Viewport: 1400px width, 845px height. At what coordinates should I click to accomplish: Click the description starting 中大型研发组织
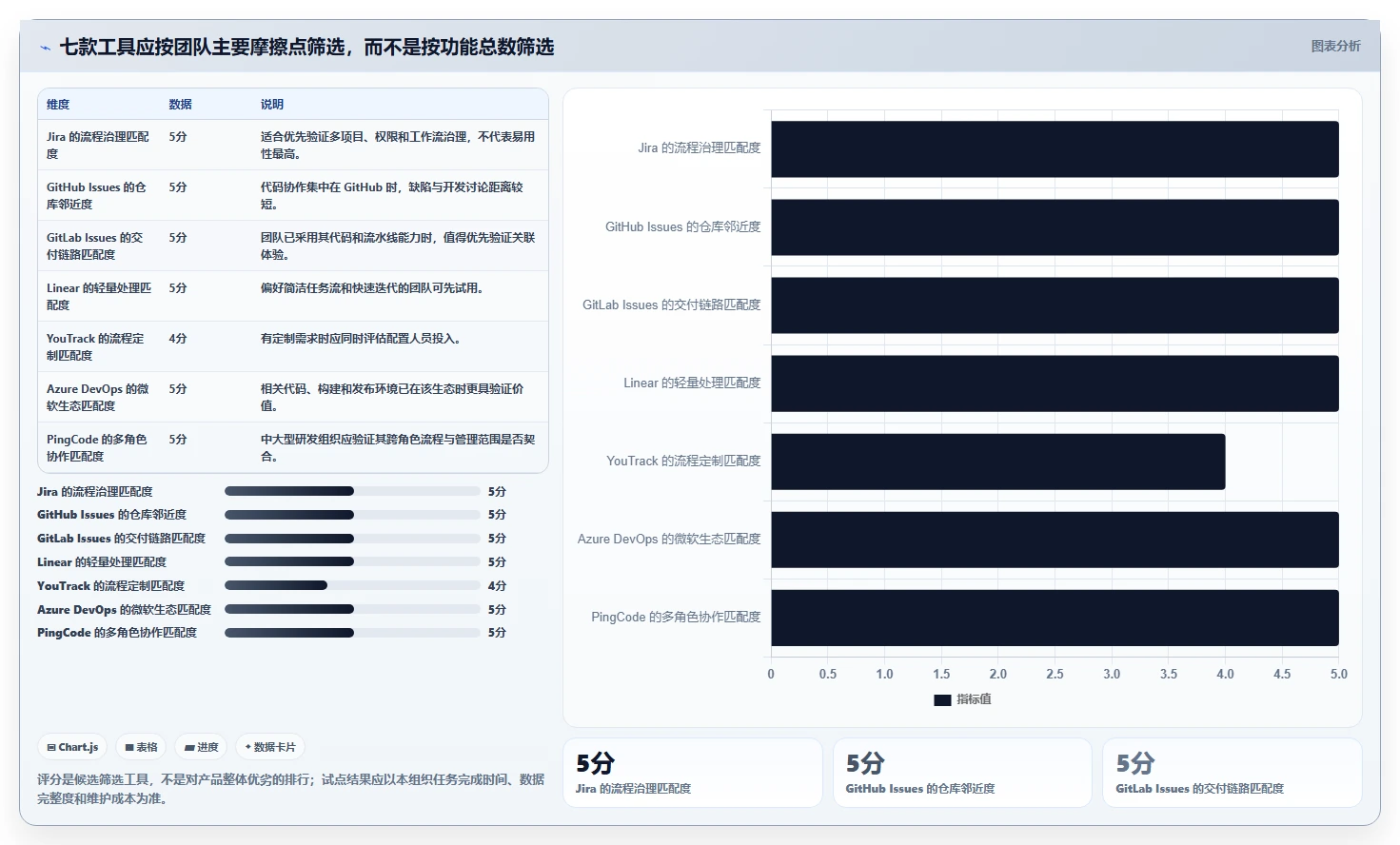coord(398,448)
